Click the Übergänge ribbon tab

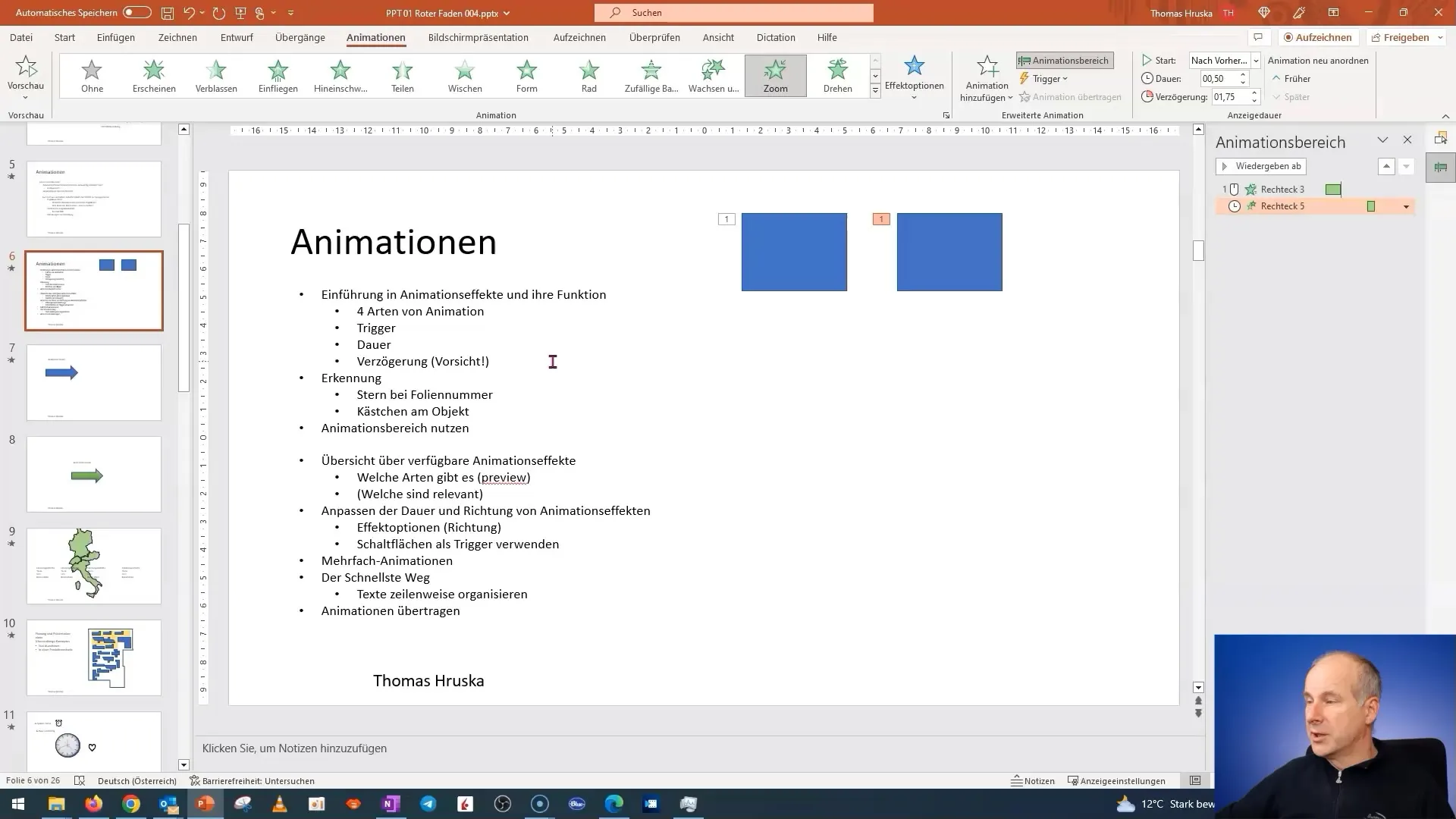tap(300, 37)
